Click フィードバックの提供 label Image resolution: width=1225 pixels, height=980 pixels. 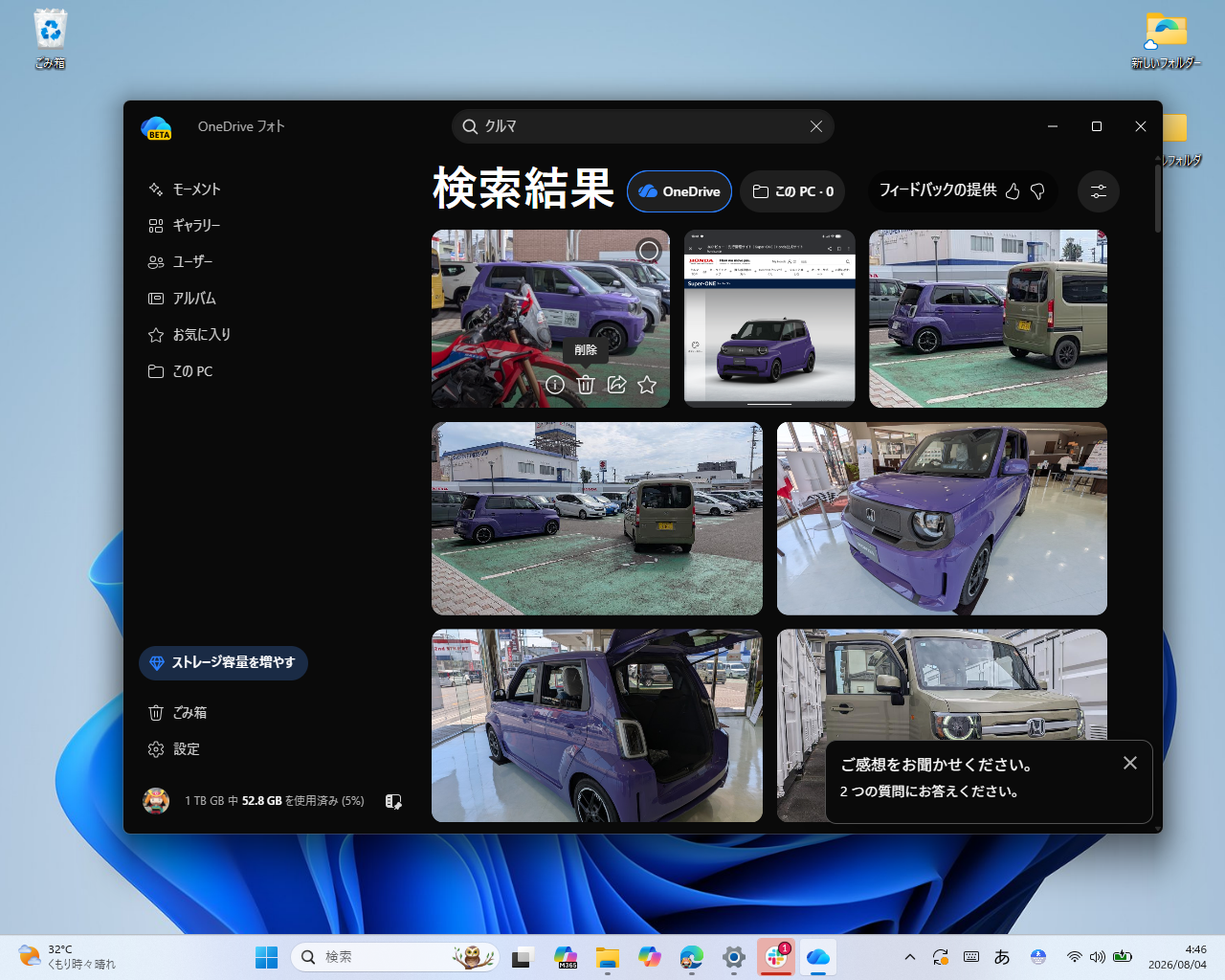[x=938, y=190]
